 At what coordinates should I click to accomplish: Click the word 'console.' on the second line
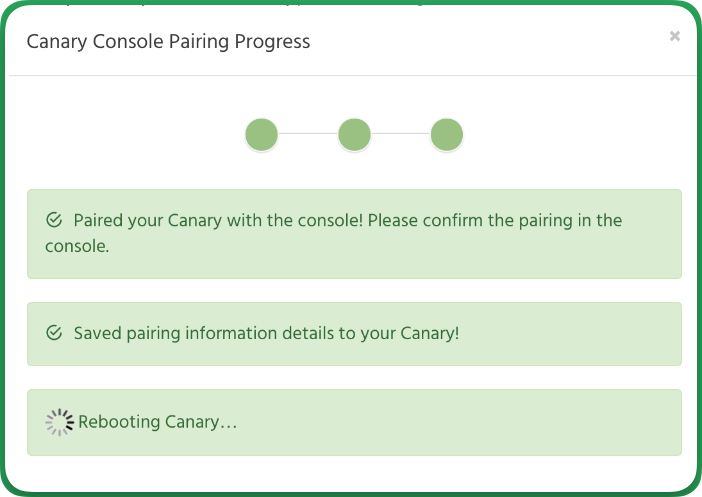tap(77, 246)
